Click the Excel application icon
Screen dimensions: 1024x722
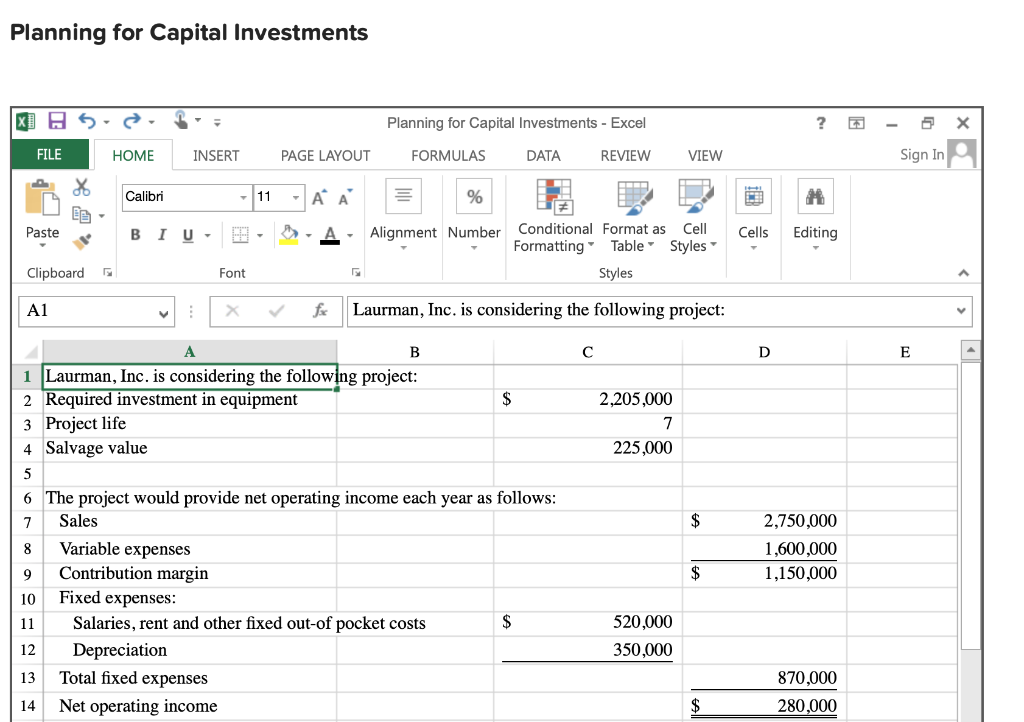tap(25, 121)
